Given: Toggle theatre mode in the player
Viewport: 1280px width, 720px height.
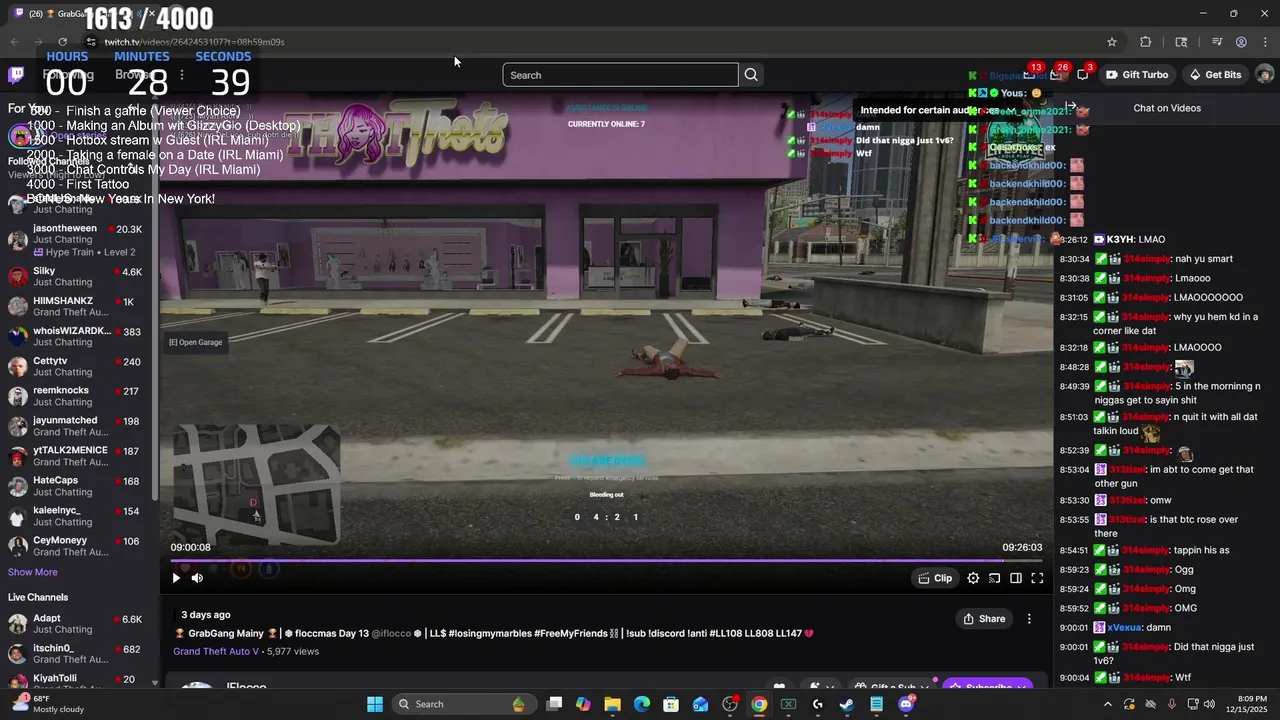Looking at the screenshot, I should [x=1016, y=578].
